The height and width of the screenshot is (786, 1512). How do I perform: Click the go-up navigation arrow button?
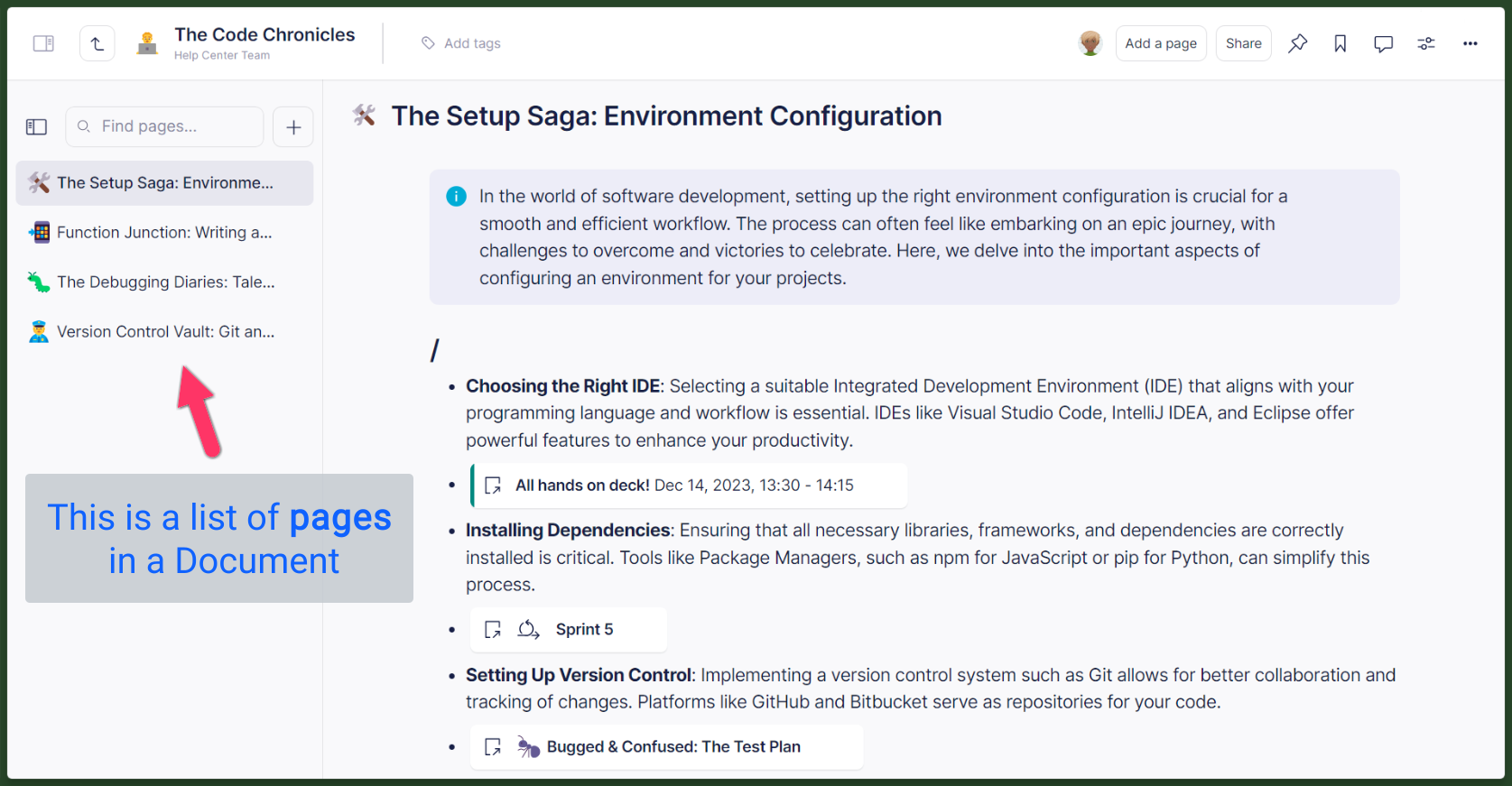tap(97, 43)
